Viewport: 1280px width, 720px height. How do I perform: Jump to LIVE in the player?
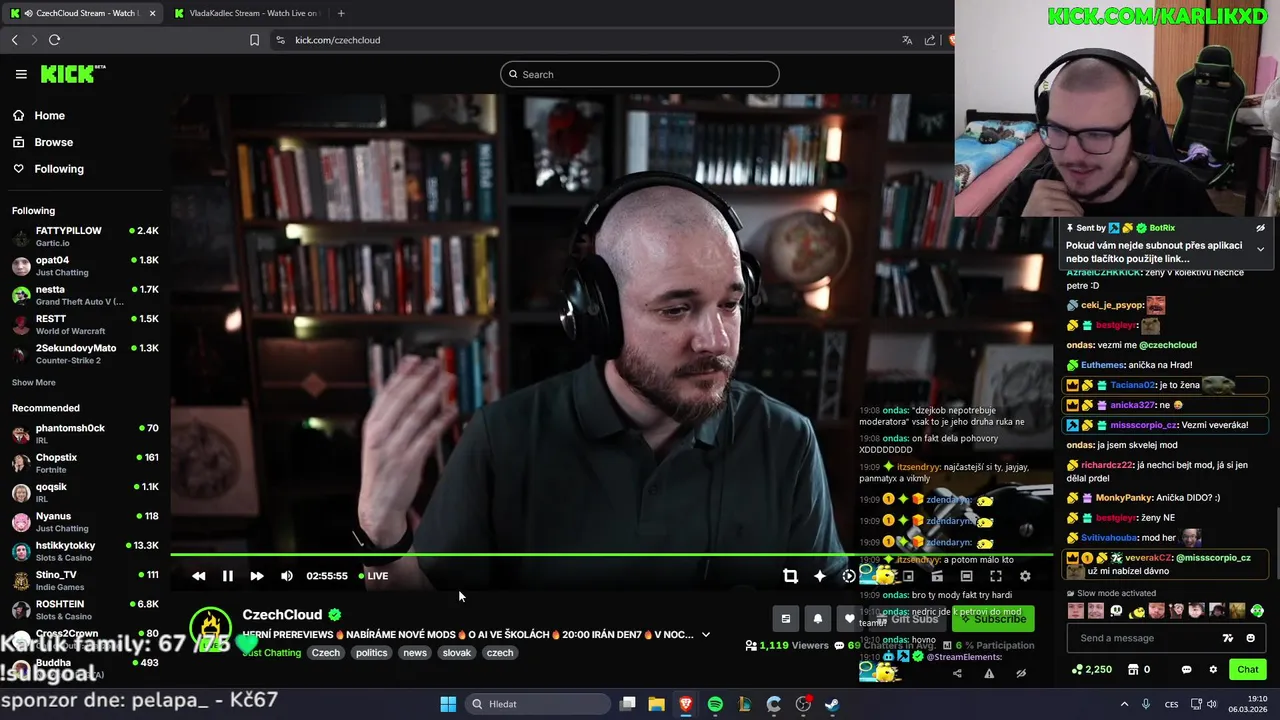pos(373,576)
